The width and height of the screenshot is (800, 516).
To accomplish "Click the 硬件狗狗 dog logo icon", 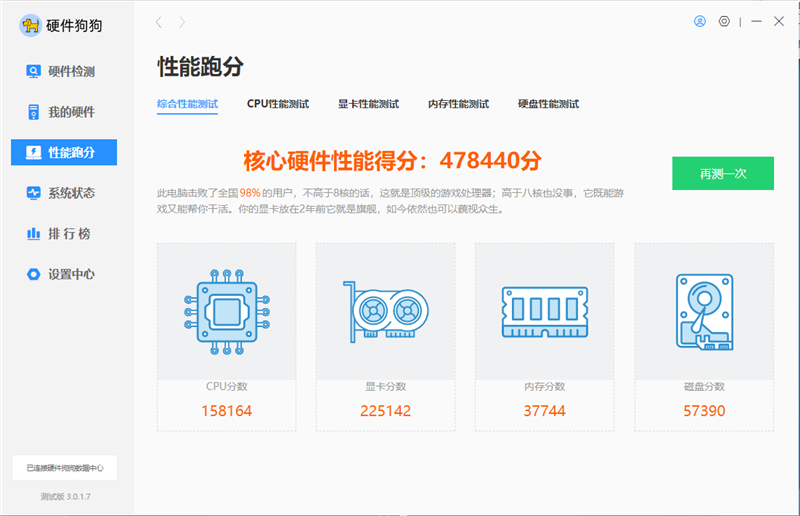I will click(30, 26).
